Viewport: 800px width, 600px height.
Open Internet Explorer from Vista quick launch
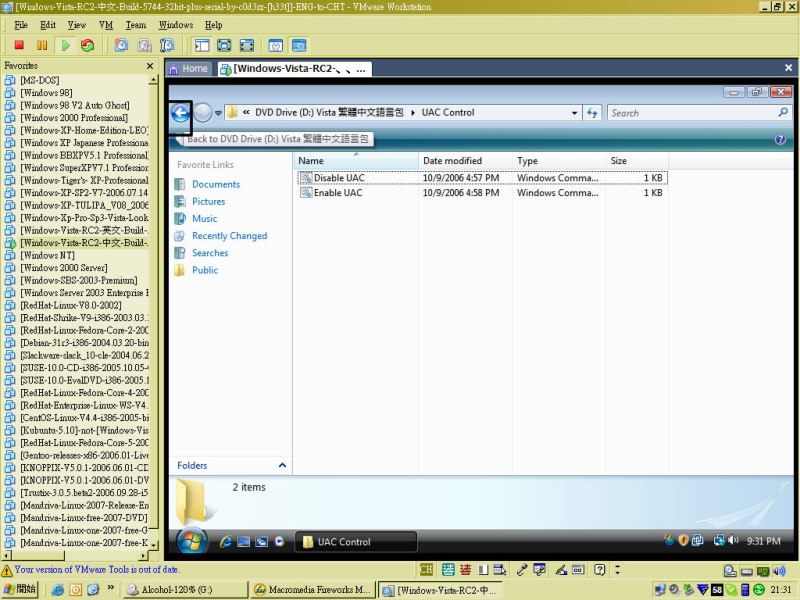[226, 542]
